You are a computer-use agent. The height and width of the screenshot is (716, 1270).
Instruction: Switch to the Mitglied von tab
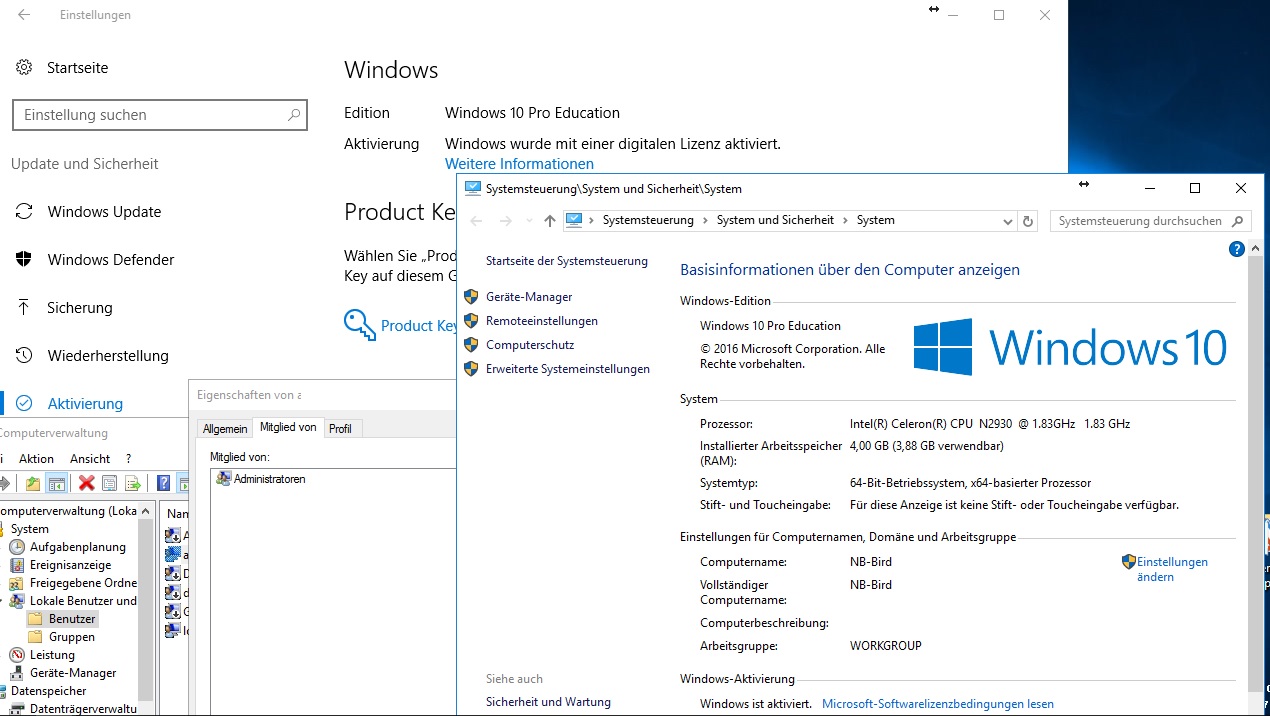click(x=288, y=427)
